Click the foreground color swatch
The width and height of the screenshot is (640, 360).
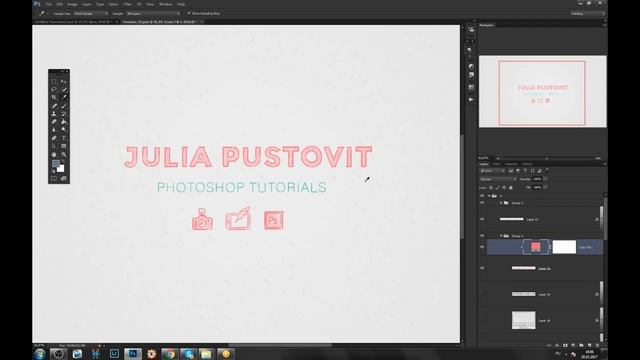coord(56,164)
